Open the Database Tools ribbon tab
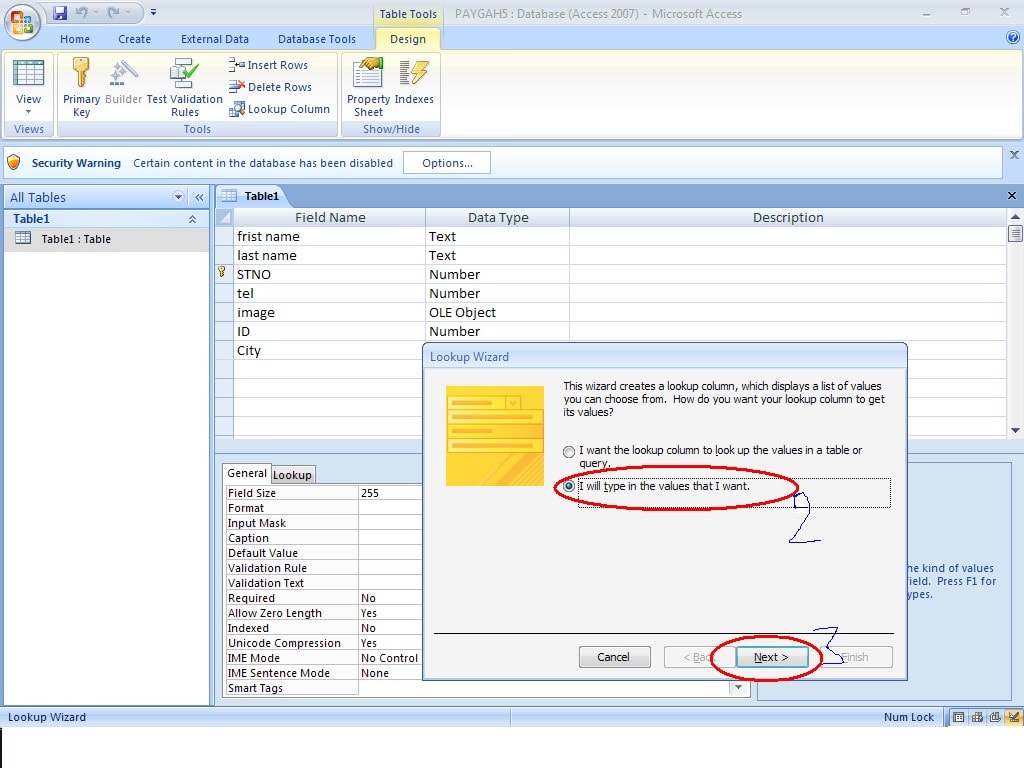Viewport: 1024px width, 768px height. [x=317, y=39]
